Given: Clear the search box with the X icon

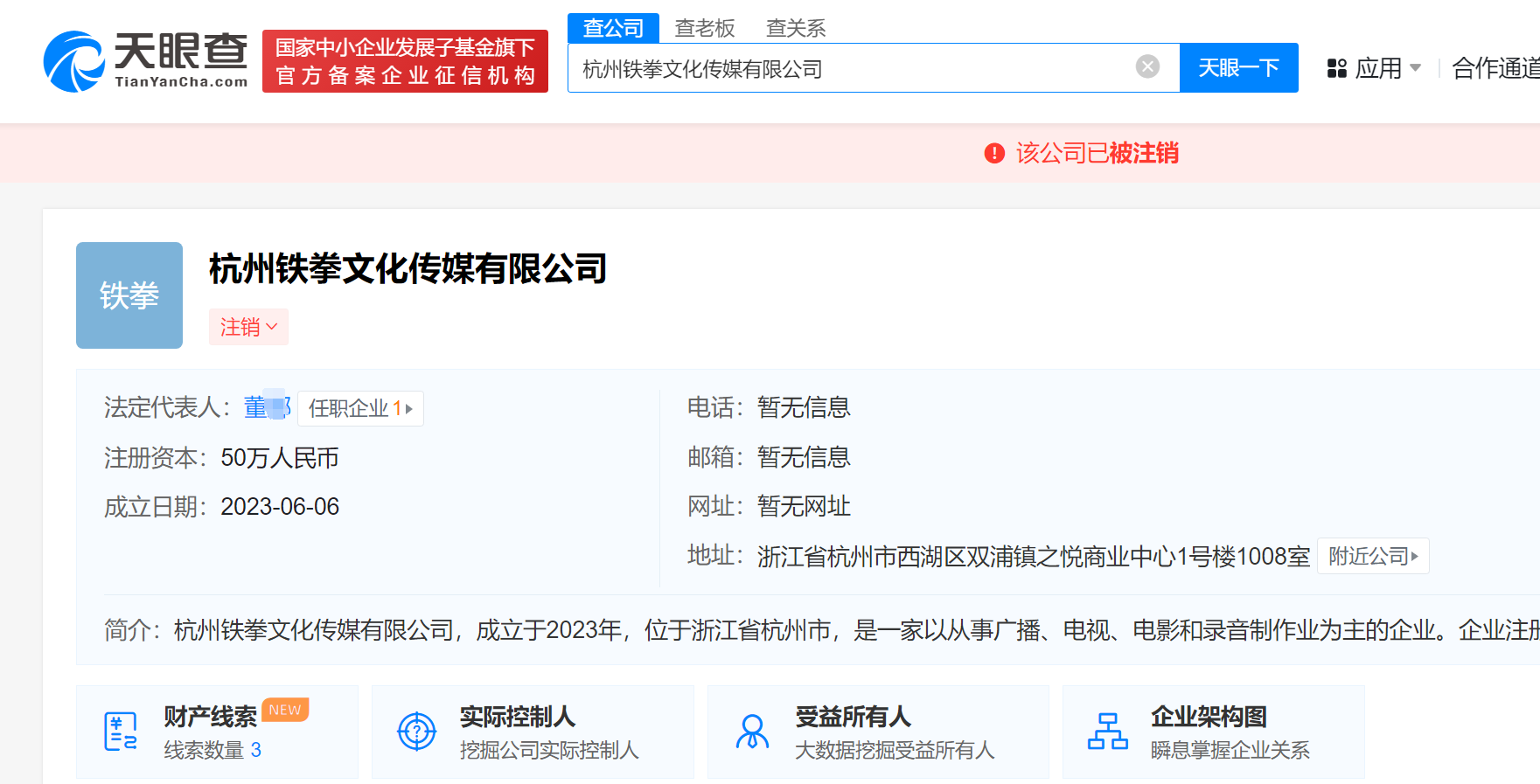Looking at the screenshot, I should click(x=1147, y=66).
